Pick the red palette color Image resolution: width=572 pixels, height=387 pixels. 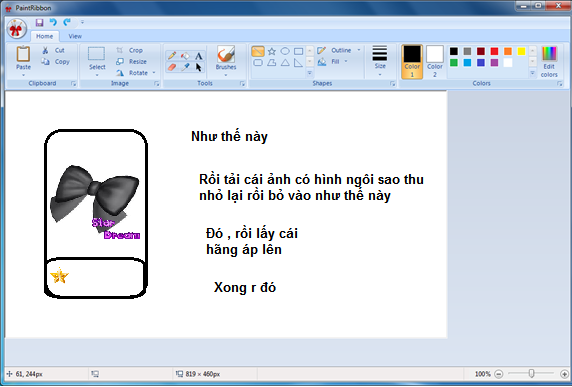coord(494,51)
